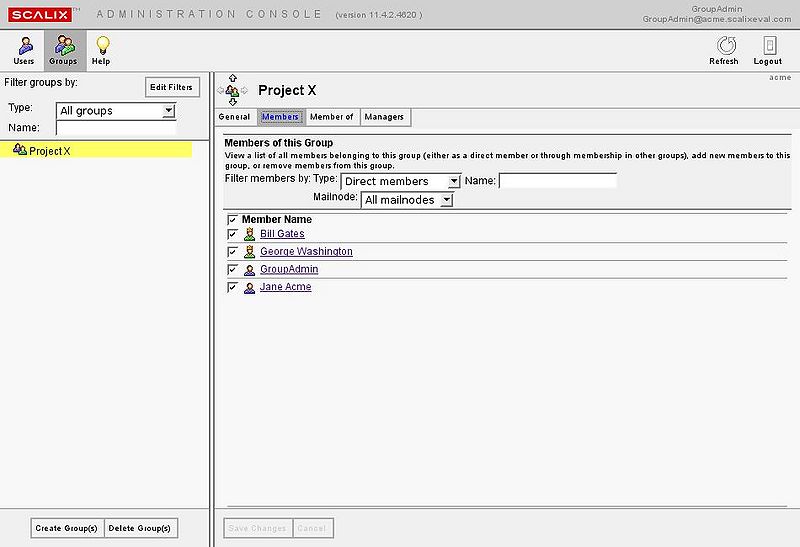Toggle the George Washington checkbox
The height and width of the screenshot is (547, 800).
coord(232,252)
